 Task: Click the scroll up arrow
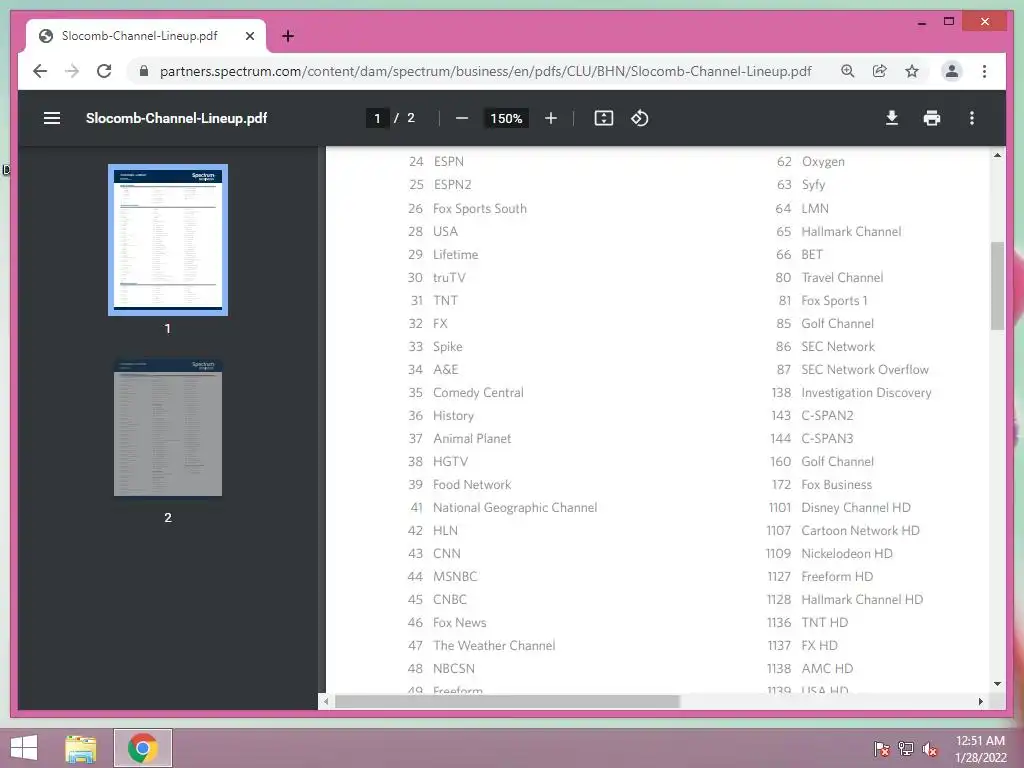point(997,155)
